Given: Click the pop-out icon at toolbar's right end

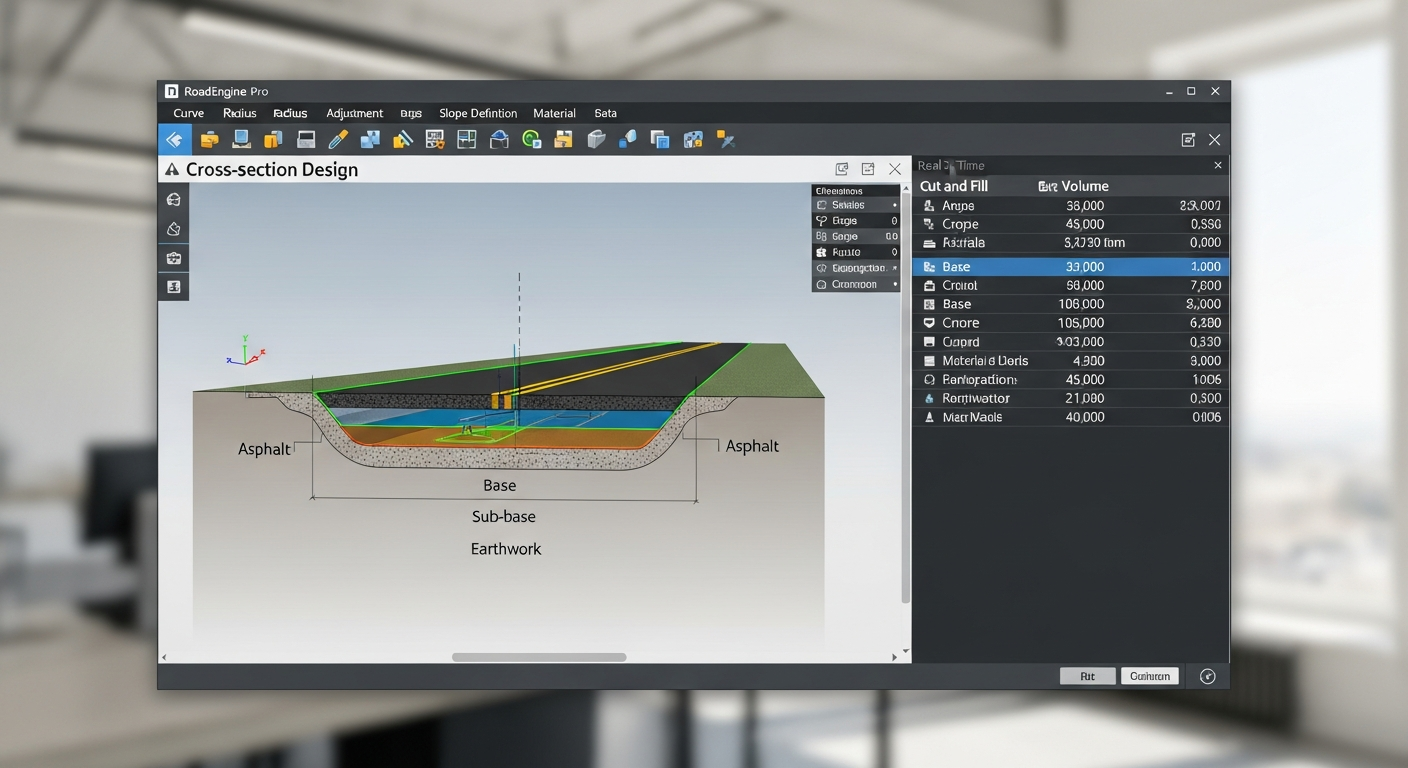Looking at the screenshot, I should [x=1188, y=140].
